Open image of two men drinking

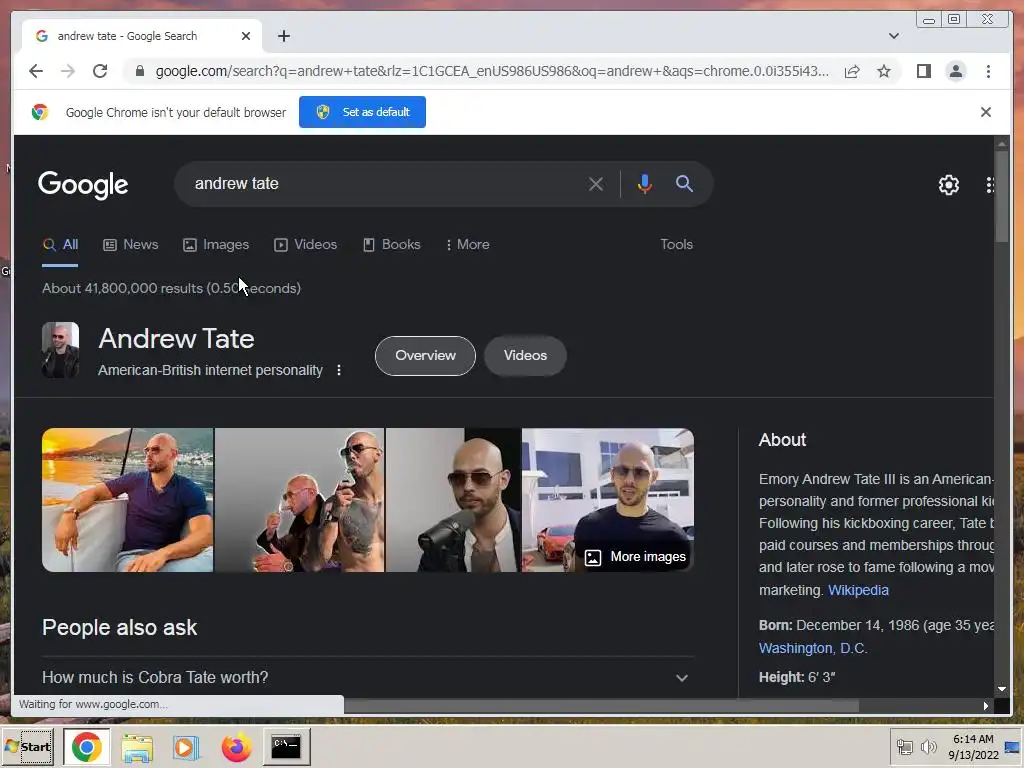(x=300, y=500)
